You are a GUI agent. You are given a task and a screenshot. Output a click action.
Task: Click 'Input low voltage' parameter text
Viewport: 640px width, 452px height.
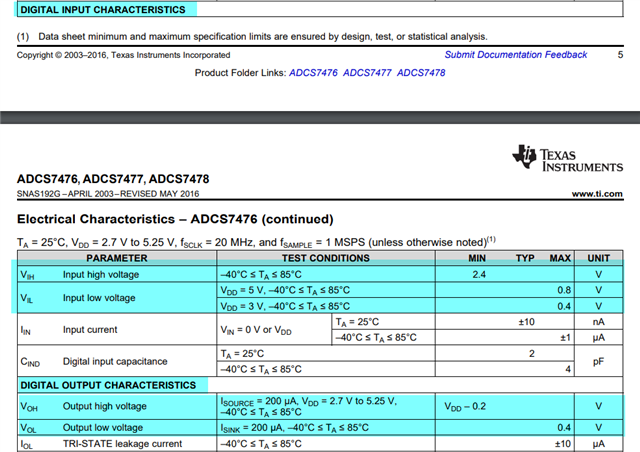pyautogui.click(x=99, y=298)
